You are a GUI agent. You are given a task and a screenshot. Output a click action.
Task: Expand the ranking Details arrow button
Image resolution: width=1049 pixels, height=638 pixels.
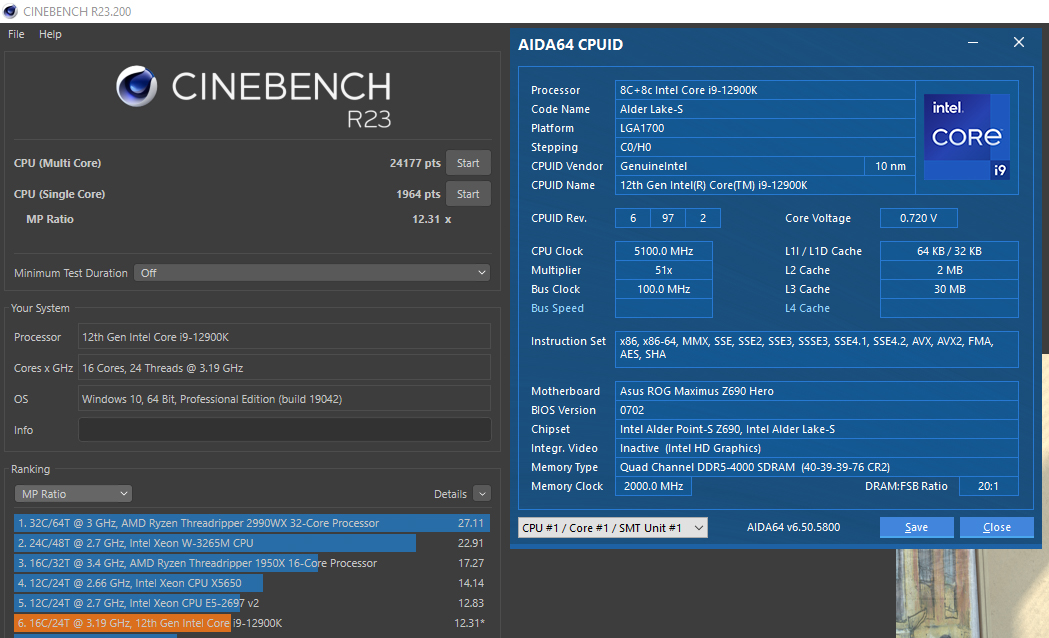click(x=482, y=494)
